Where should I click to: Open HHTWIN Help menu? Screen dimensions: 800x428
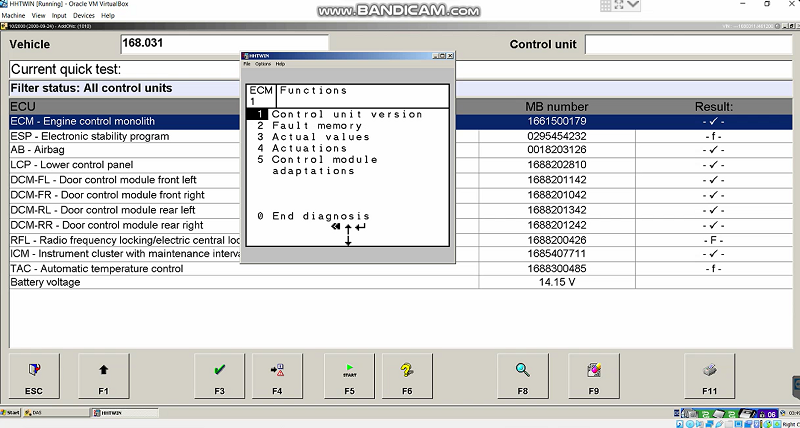tap(280, 64)
